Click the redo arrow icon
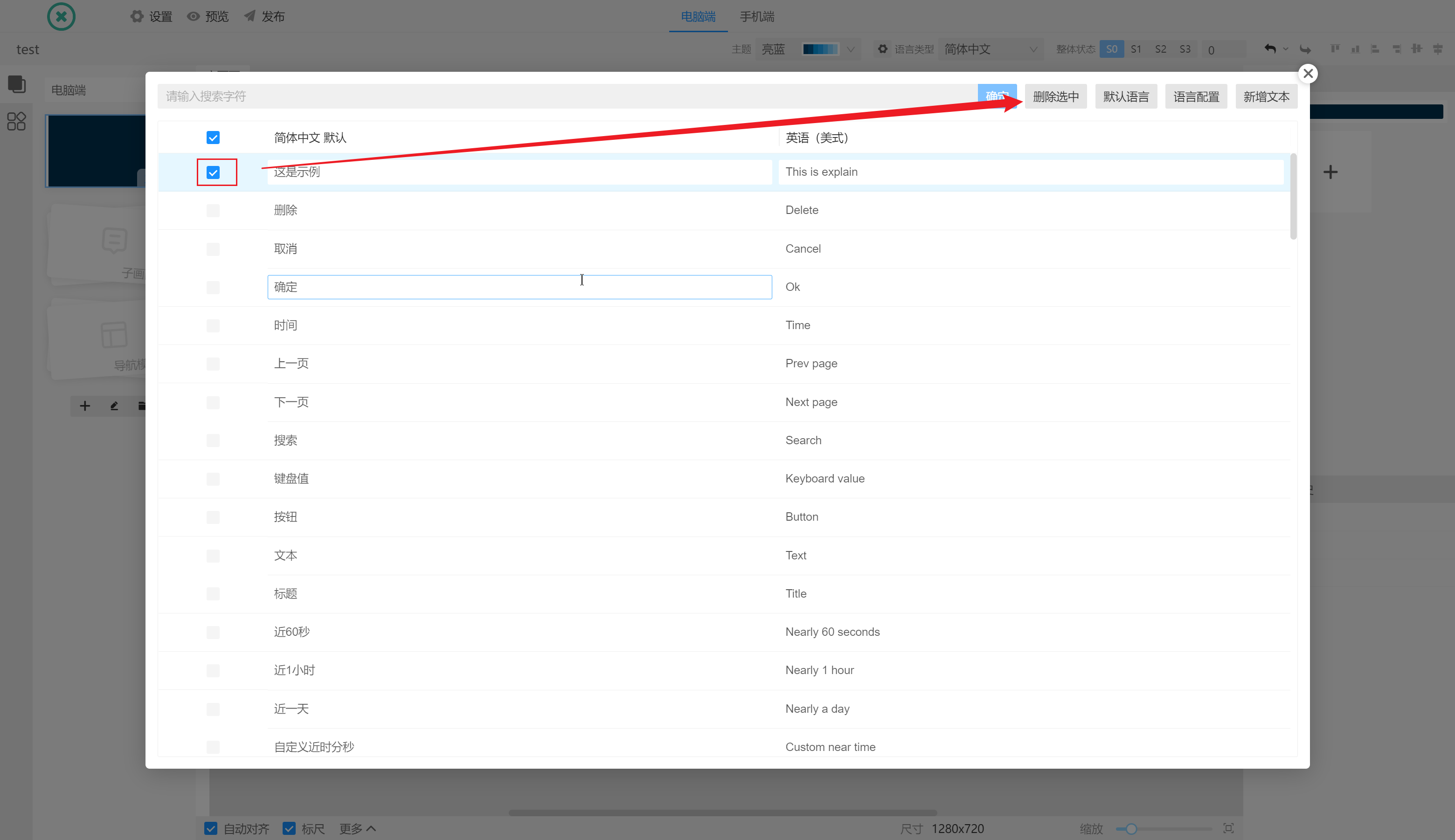This screenshot has height=840, width=1455. [1305, 49]
